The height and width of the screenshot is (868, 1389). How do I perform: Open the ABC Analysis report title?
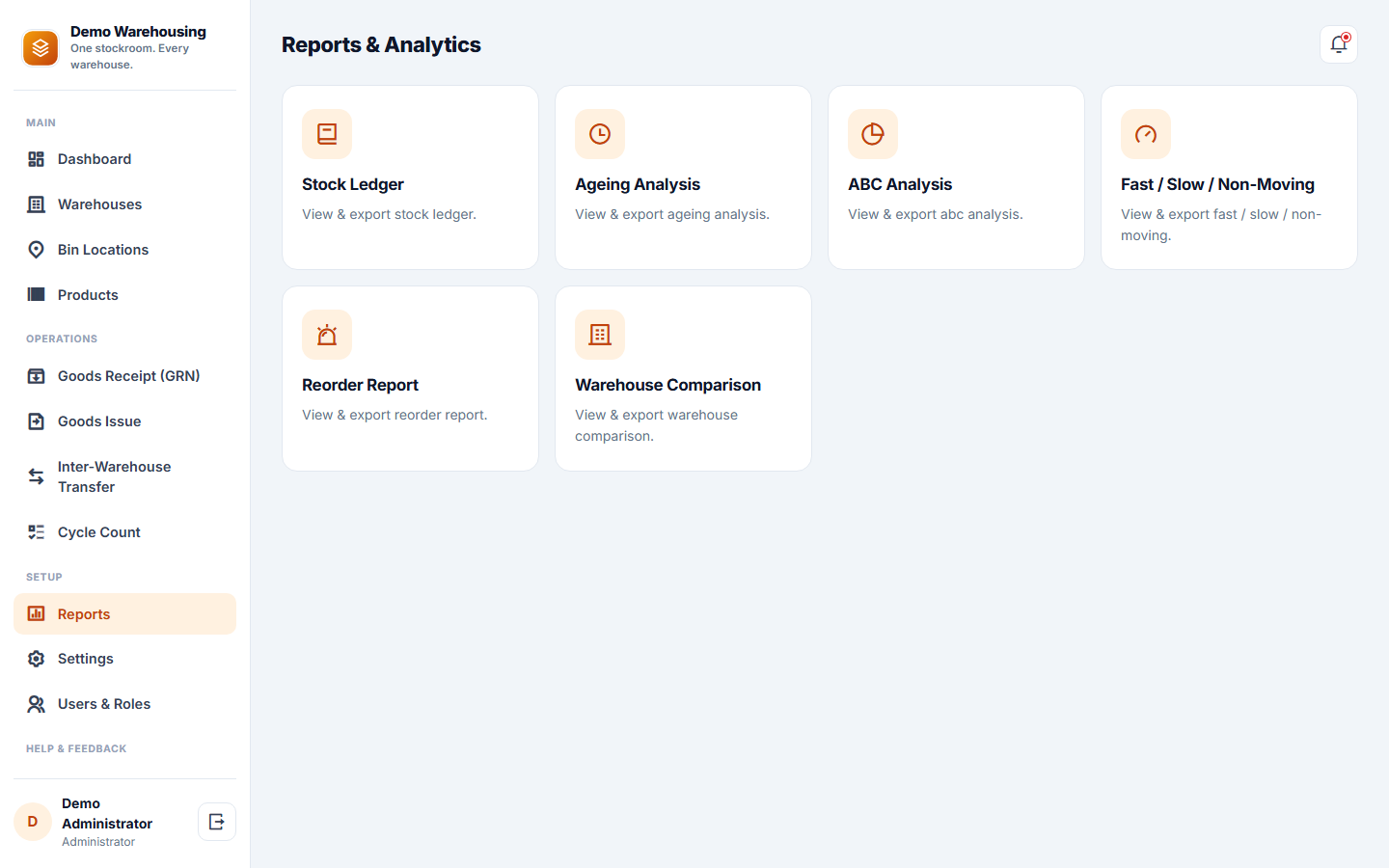(x=900, y=184)
